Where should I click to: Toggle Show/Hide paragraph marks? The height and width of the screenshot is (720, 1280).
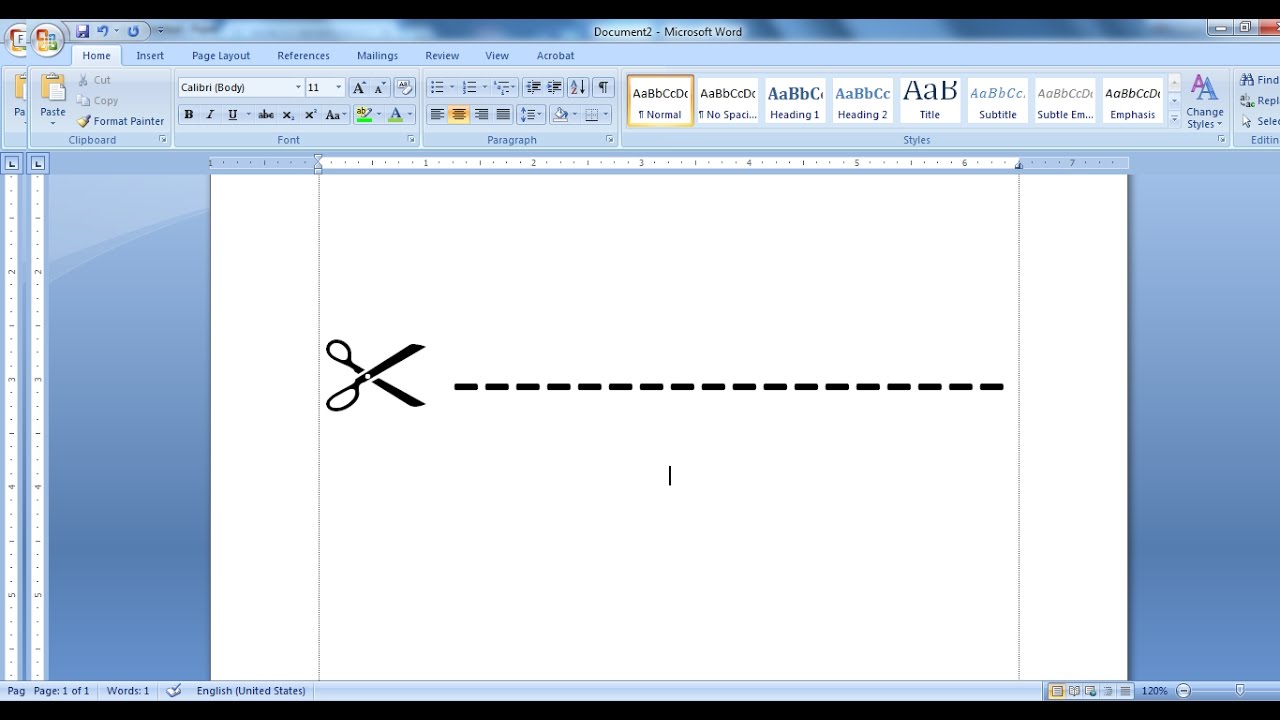[603, 88]
